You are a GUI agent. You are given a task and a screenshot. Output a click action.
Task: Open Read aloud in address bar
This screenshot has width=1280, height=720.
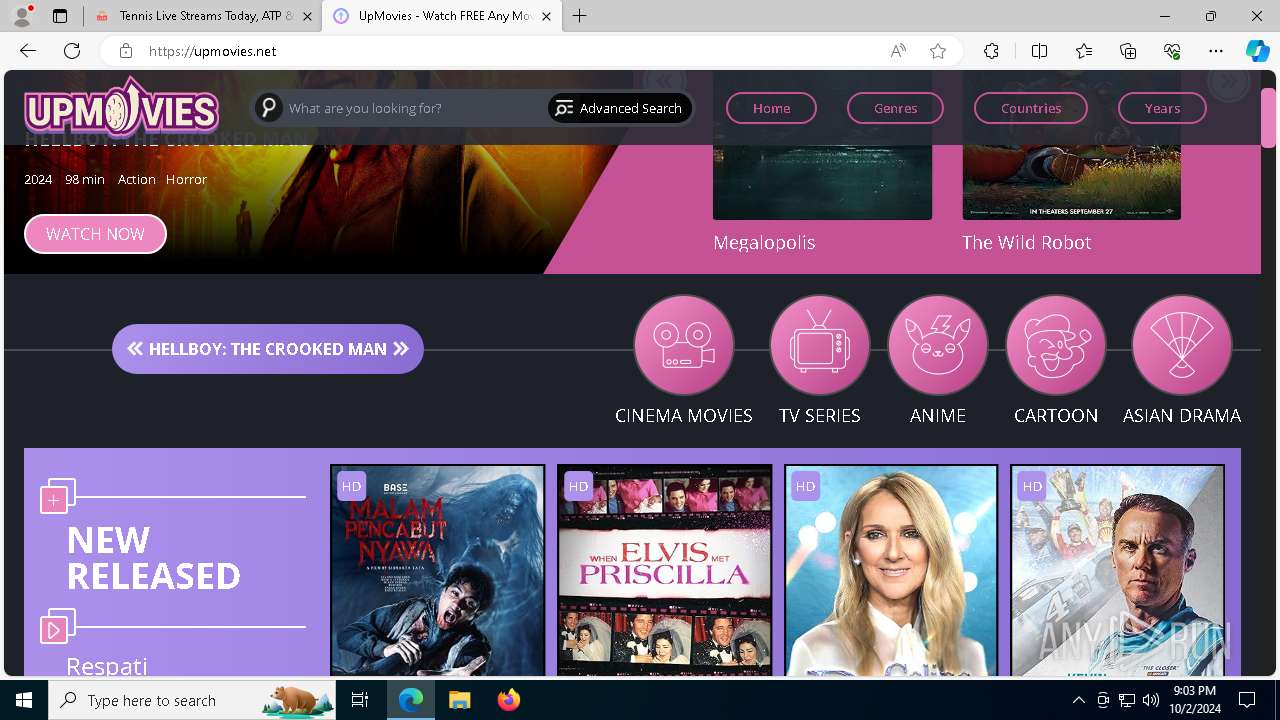pos(898,51)
